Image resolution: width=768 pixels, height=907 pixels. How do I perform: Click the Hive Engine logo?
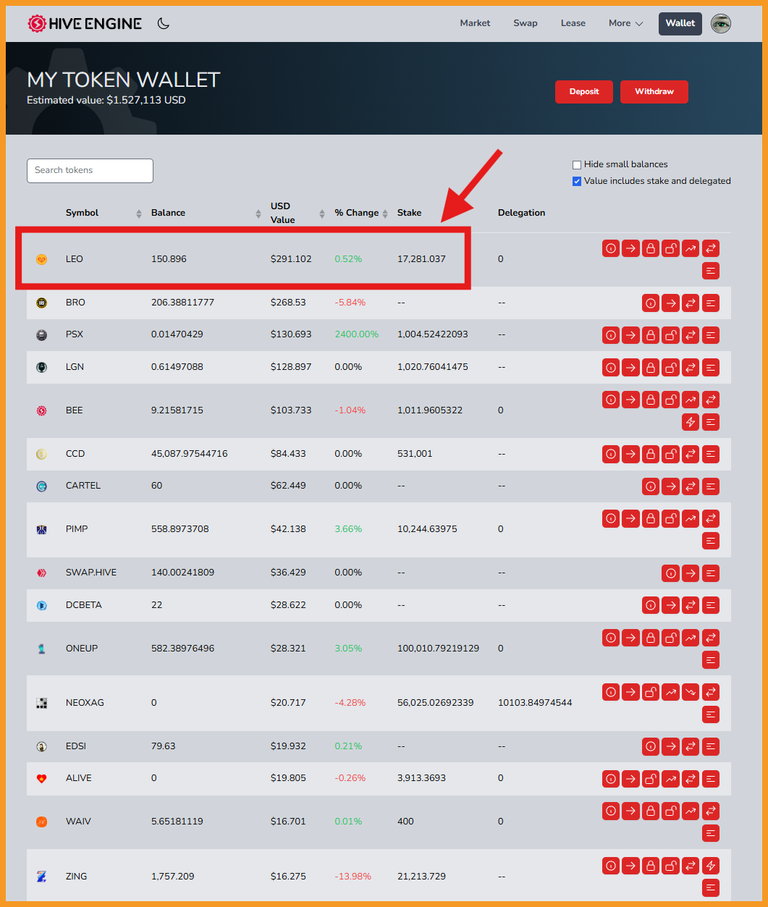84,24
